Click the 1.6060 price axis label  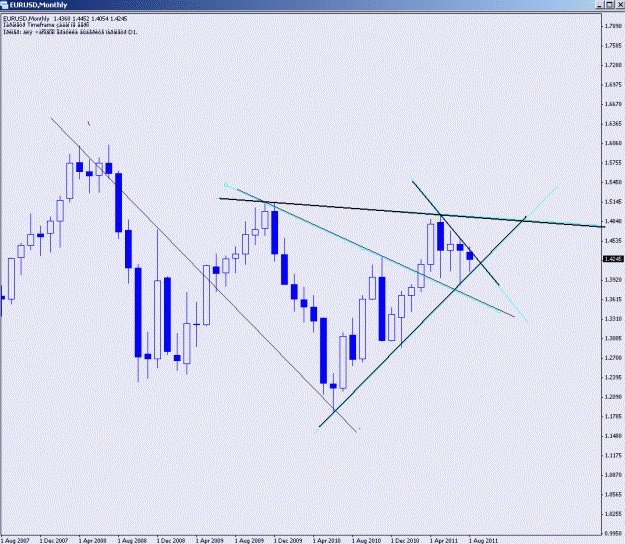point(614,143)
